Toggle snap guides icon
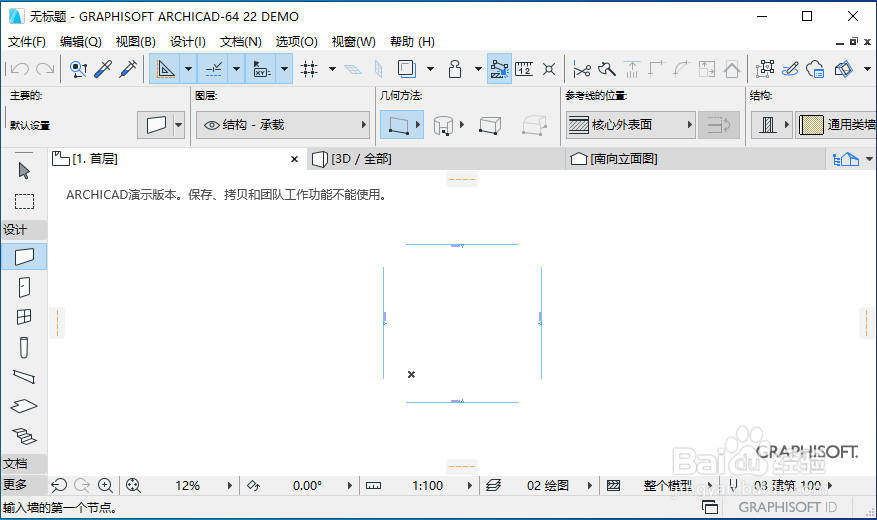Viewport: 877px width, 520px height. (213, 69)
